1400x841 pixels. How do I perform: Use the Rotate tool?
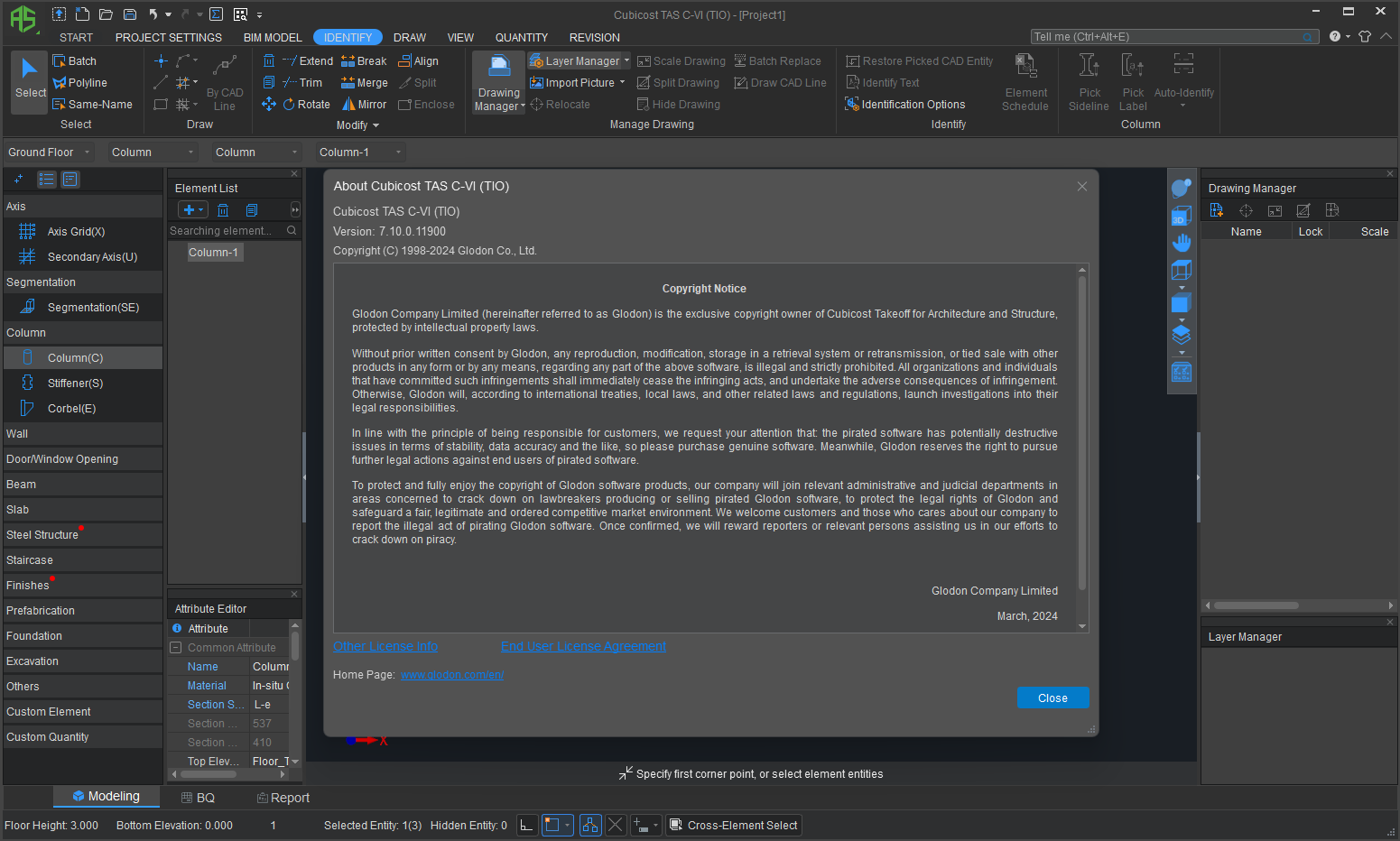point(307,105)
